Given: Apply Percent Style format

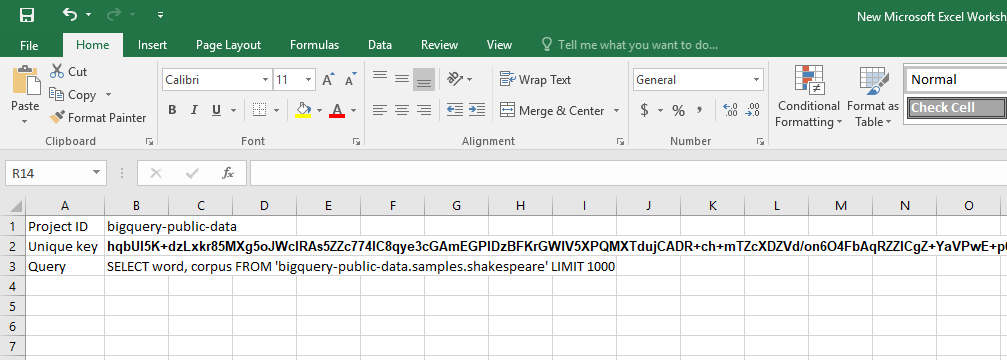Looking at the screenshot, I should coord(678,110).
